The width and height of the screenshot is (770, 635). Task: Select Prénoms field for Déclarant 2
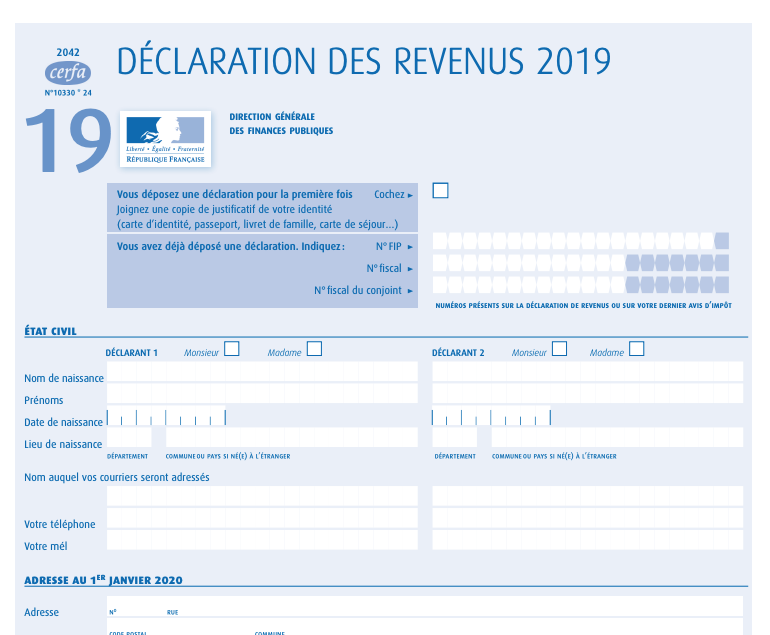587,393
